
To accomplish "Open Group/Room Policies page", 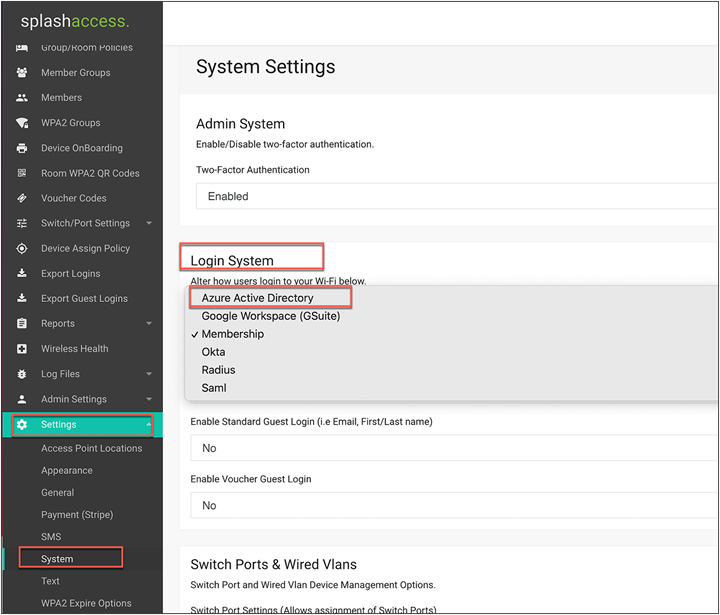I will 87,48.
